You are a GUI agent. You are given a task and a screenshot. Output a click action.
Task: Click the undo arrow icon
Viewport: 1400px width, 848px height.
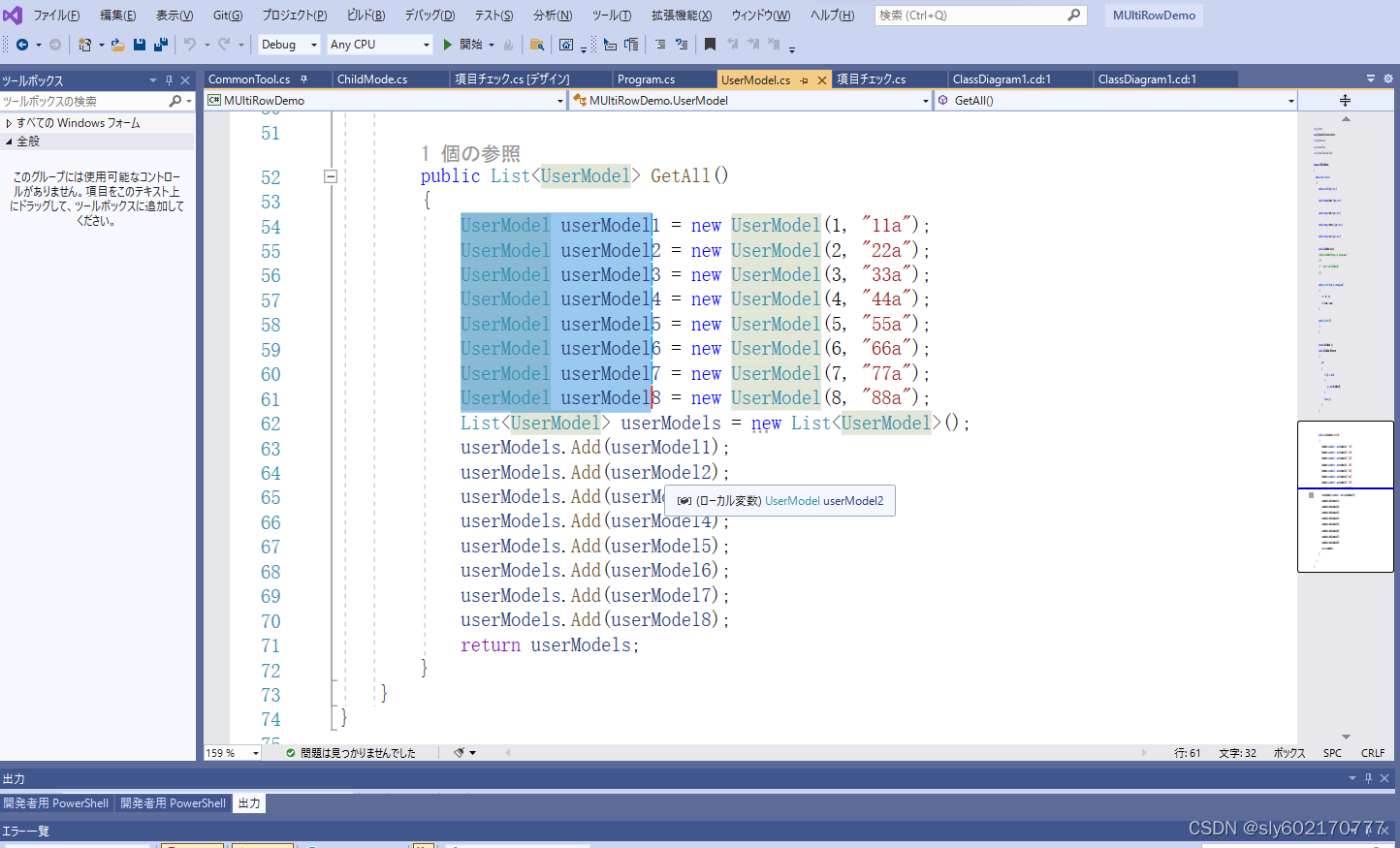tap(190, 45)
